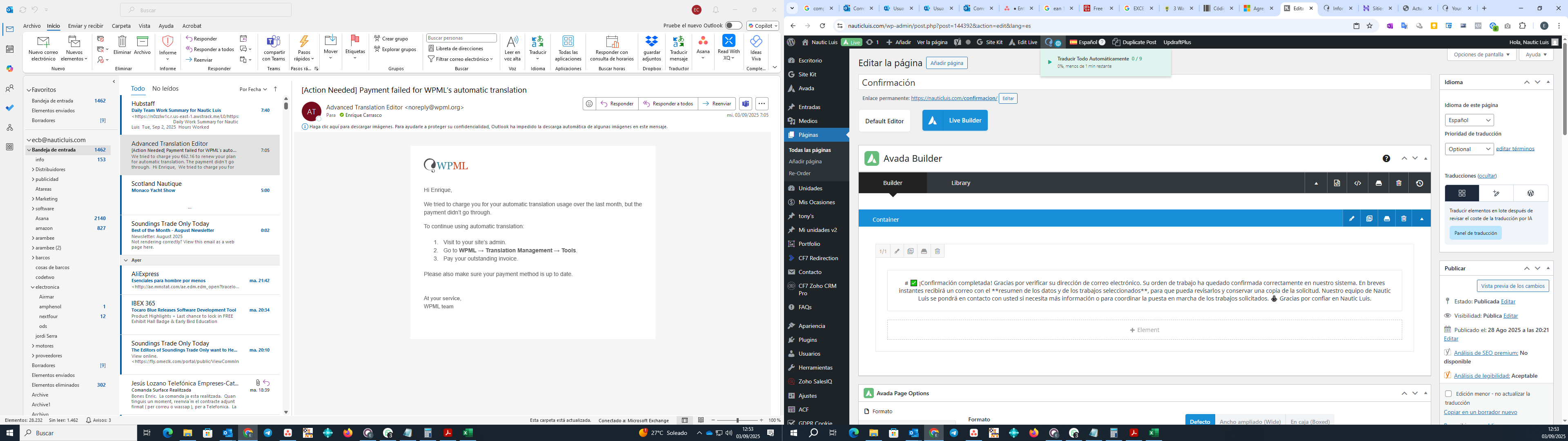Open Compartir con Teams in ribbon
Screen dimensions: 1568x441
click(274, 42)
